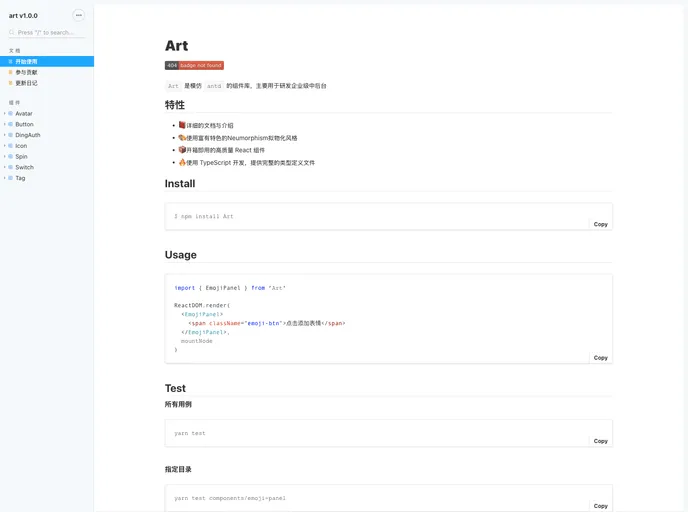Click the 'Art' page title heading
This screenshot has height=512, width=688.
[176, 46]
